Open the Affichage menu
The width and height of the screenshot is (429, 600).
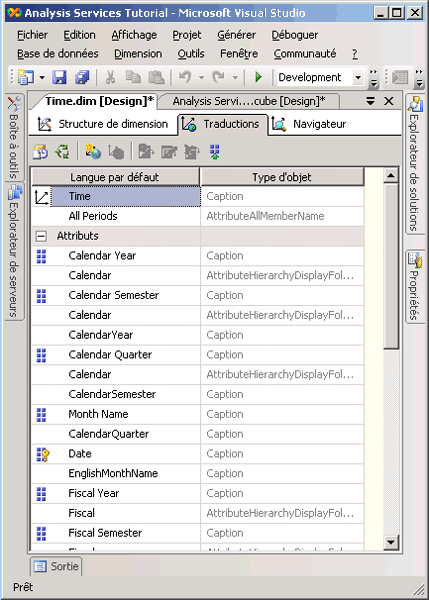134,35
